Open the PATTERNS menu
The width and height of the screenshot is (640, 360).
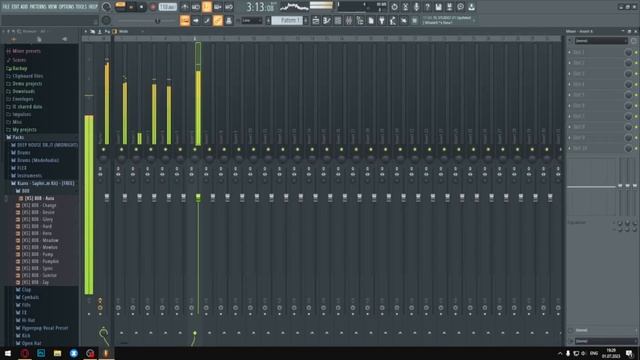click(x=38, y=7)
